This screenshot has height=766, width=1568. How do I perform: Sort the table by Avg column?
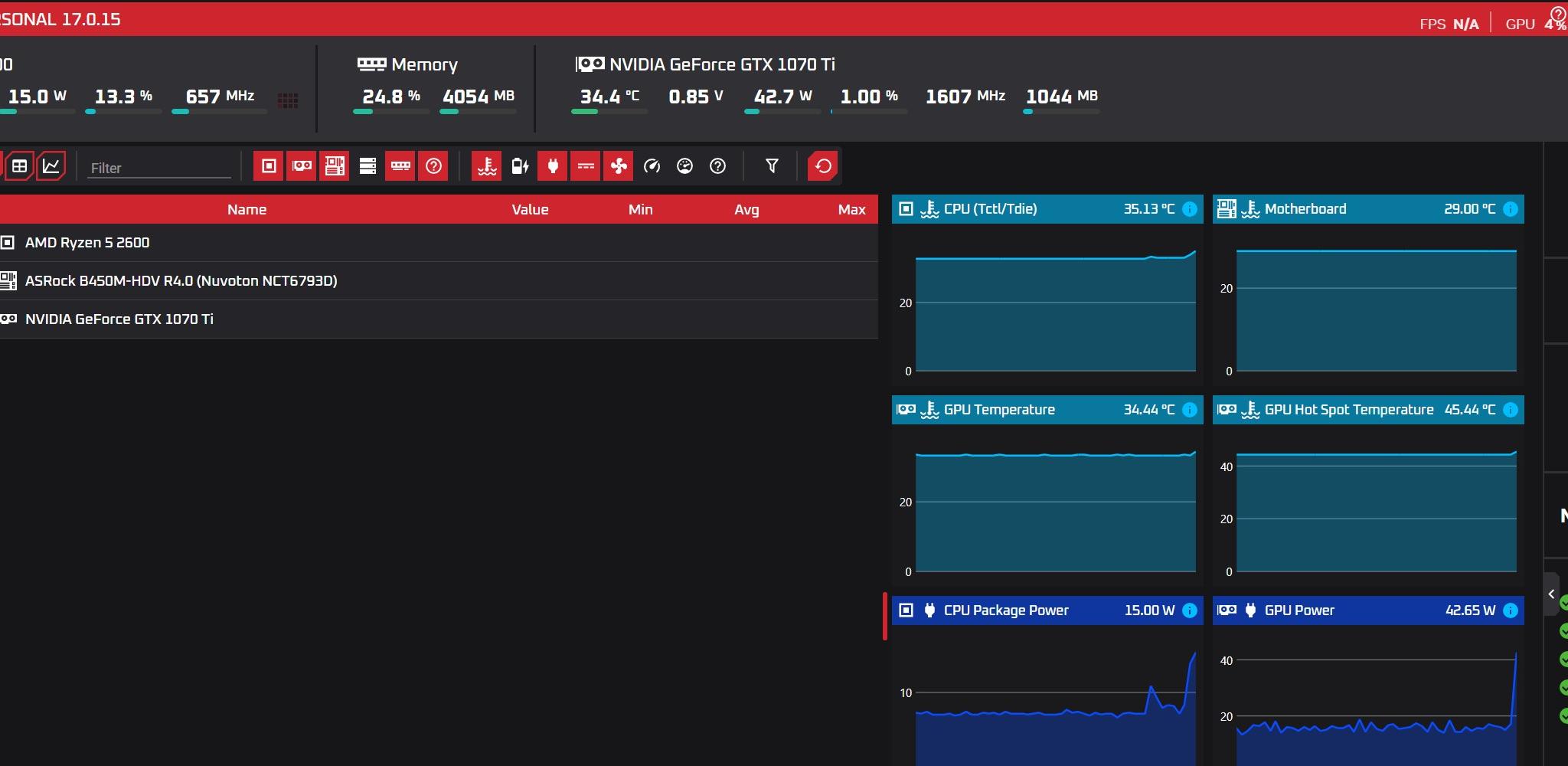tap(746, 209)
